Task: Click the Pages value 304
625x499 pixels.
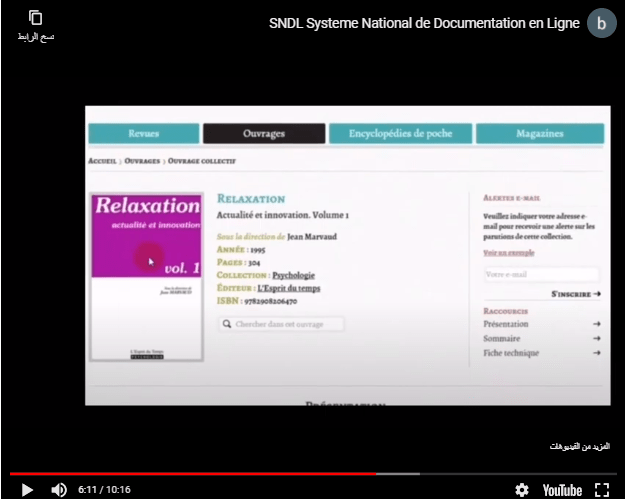Action: (254, 263)
